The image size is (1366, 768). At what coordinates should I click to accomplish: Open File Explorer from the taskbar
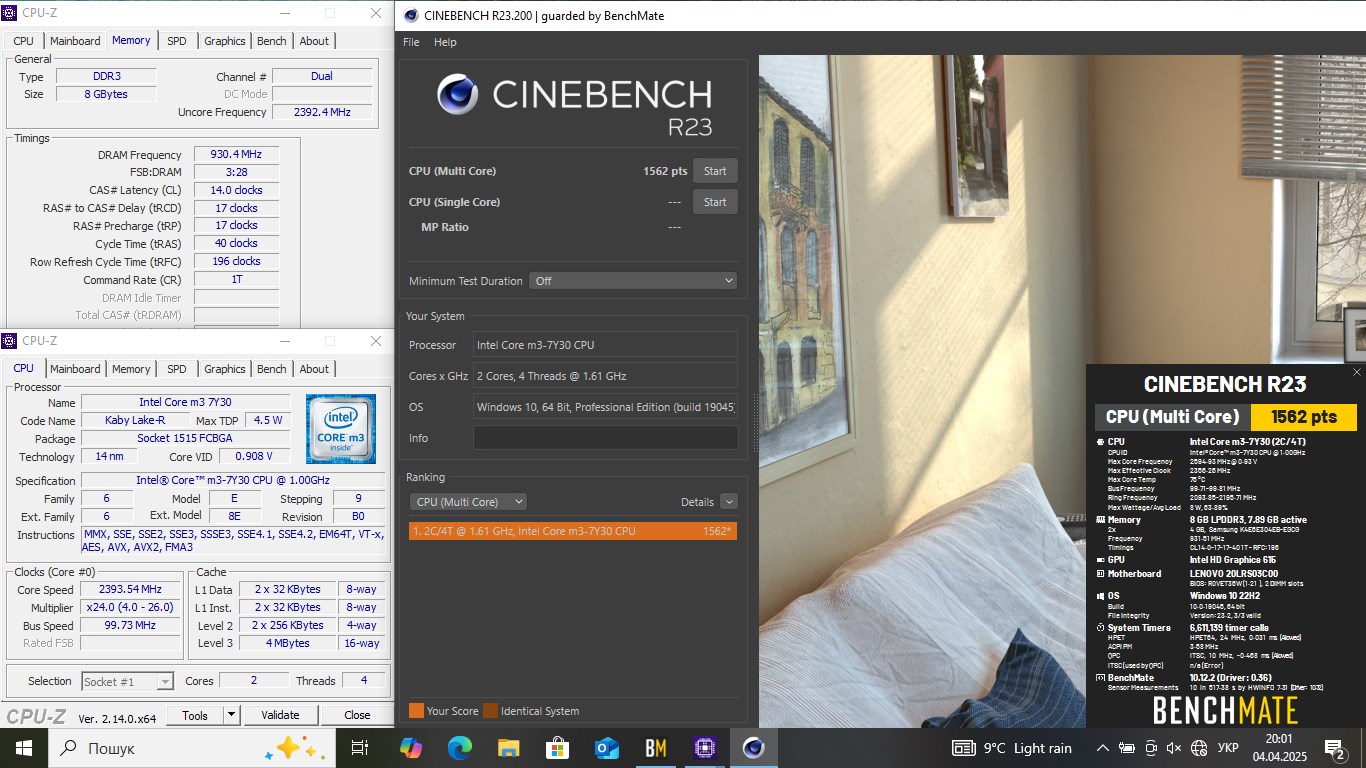508,748
